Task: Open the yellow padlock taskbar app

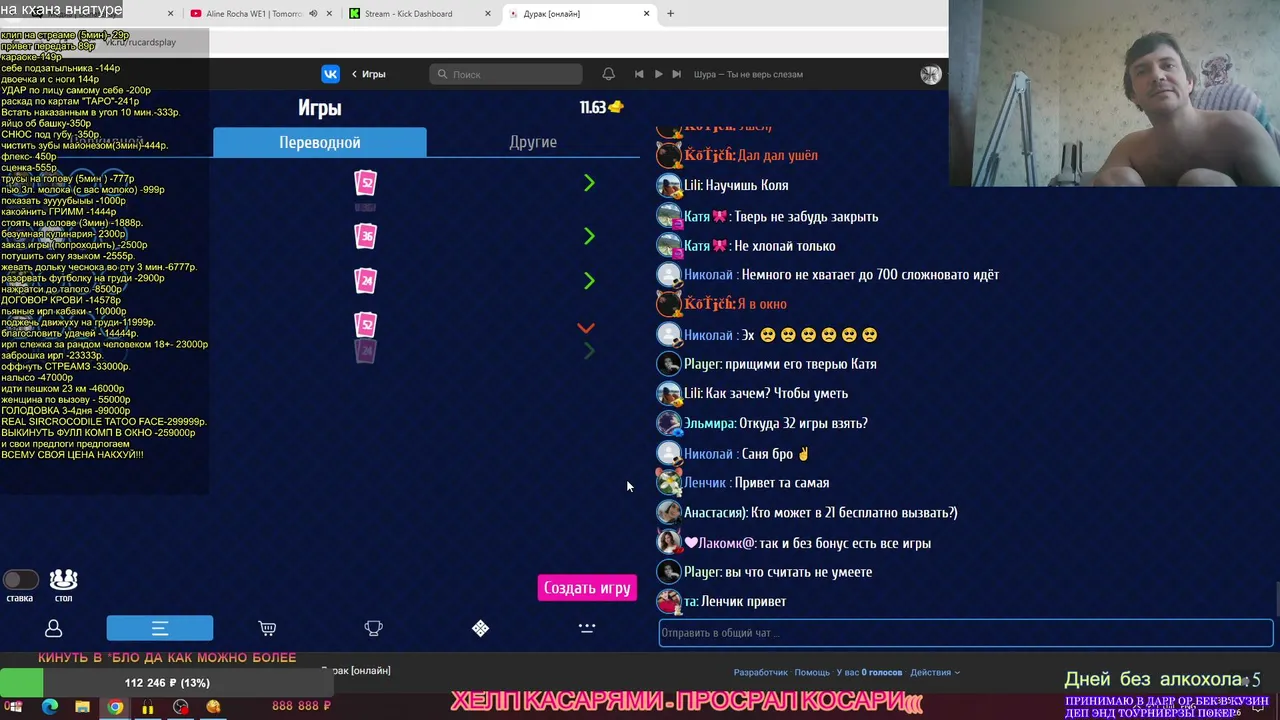Action: 148,707
